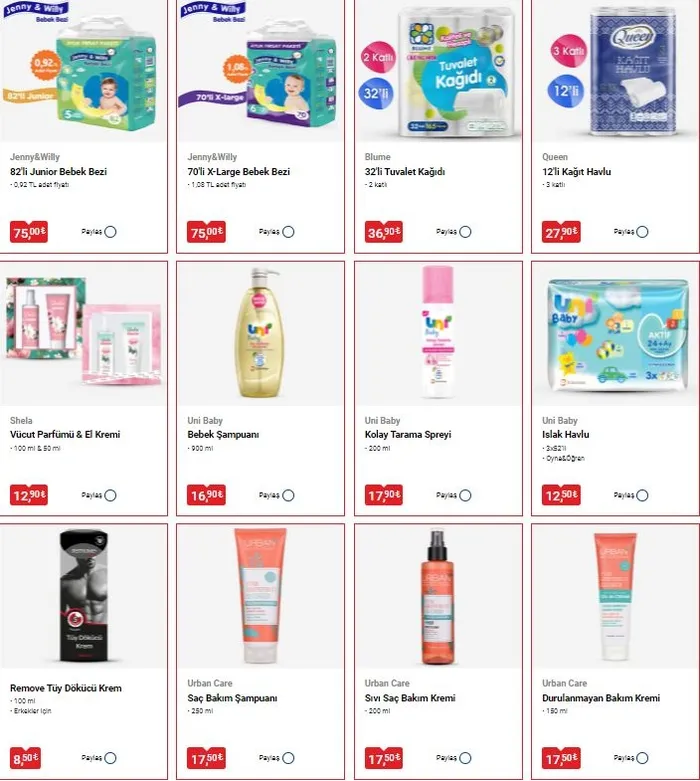Click the Uni Baby brand label above Islak Havlu
Image resolution: width=700 pixels, height=781 pixels.
[x=560, y=420]
